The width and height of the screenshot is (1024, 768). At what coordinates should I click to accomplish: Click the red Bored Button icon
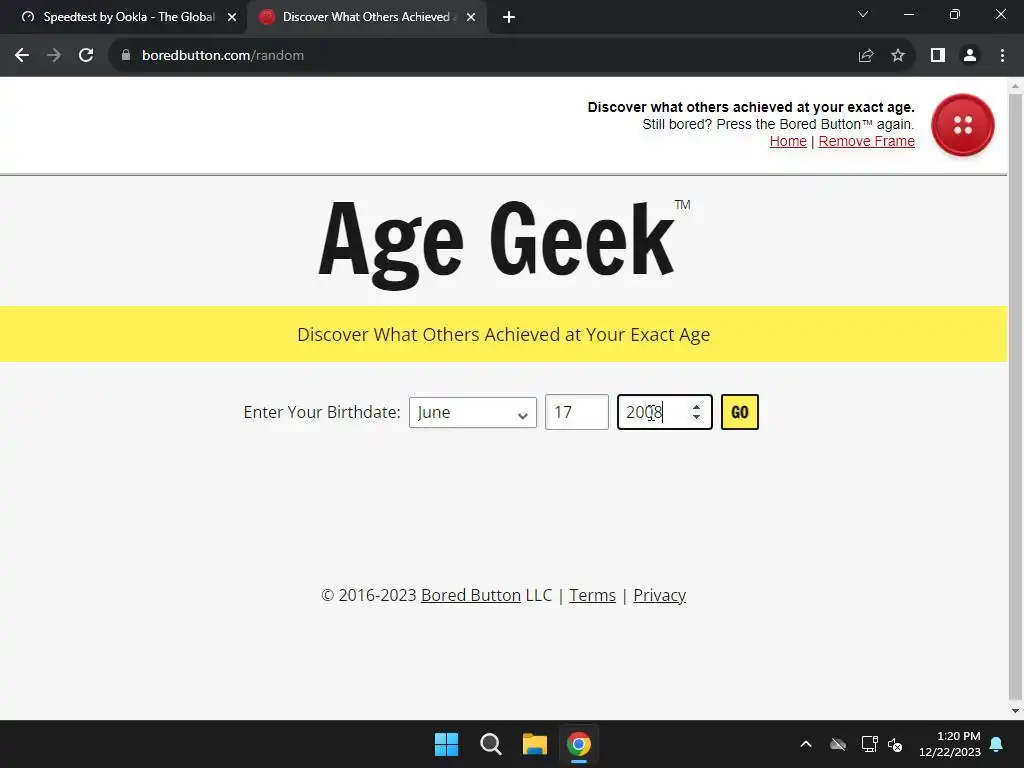pos(962,125)
